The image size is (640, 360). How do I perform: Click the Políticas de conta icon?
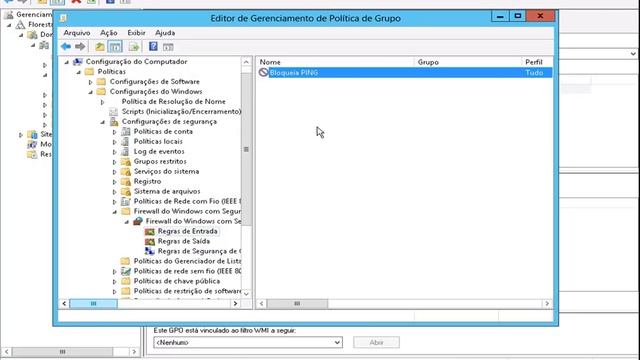coord(126,131)
